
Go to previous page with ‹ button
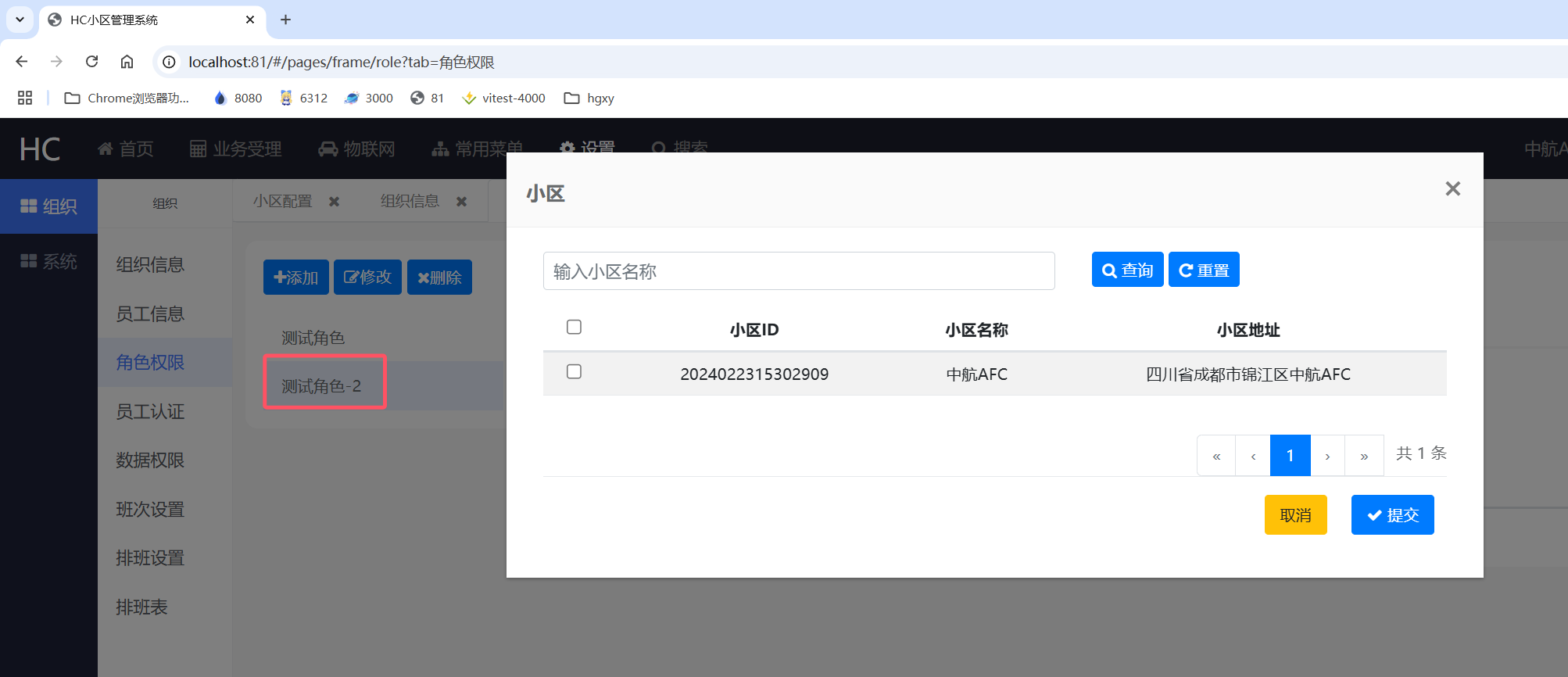(x=1253, y=456)
